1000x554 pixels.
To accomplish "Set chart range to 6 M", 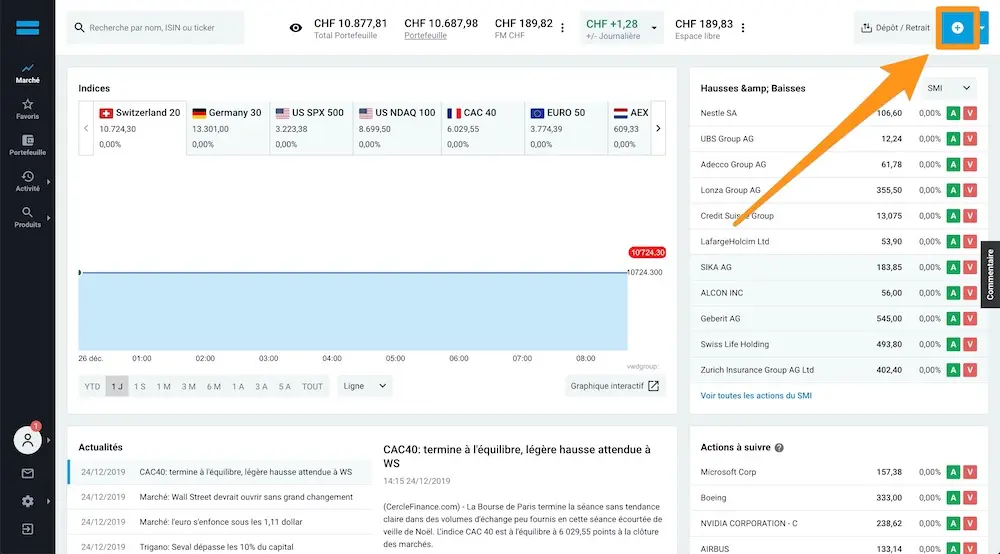I will 213,386.
